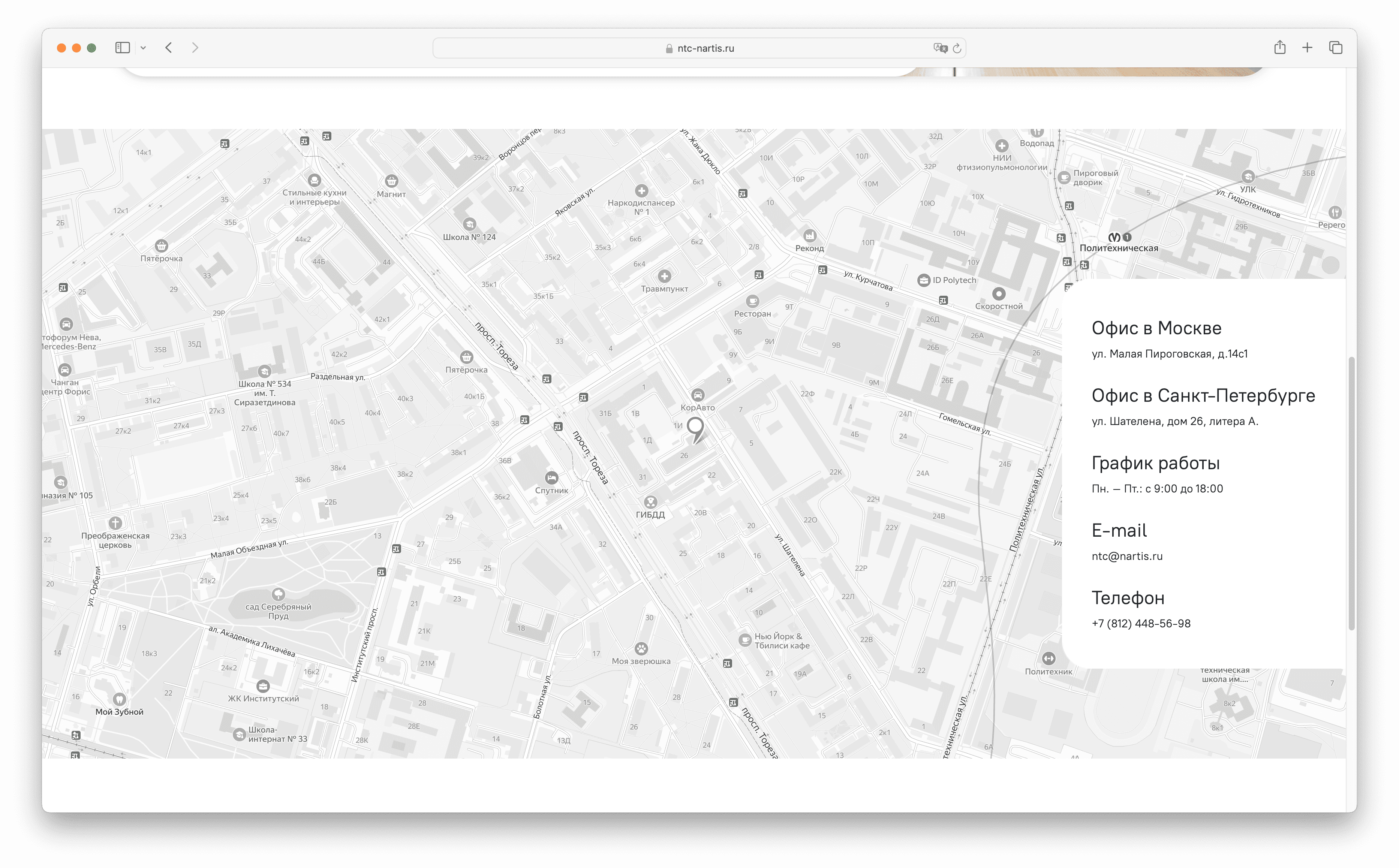This screenshot has height=868, width=1399.
Task: Open the sidebar options dropdown chevron
Action: tap(144, 48)
